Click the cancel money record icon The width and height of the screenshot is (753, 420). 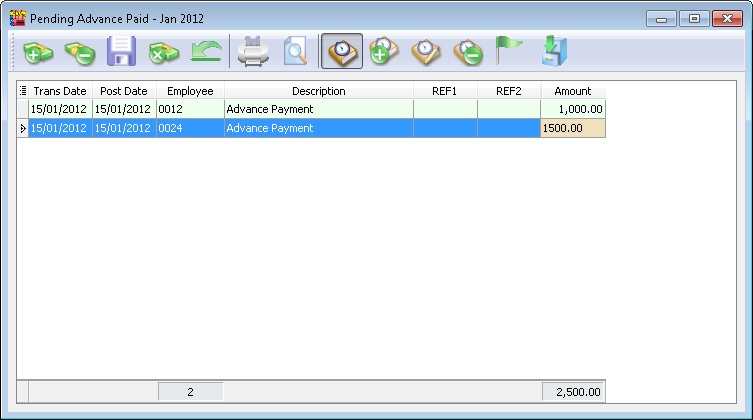(x=163, y=51)
